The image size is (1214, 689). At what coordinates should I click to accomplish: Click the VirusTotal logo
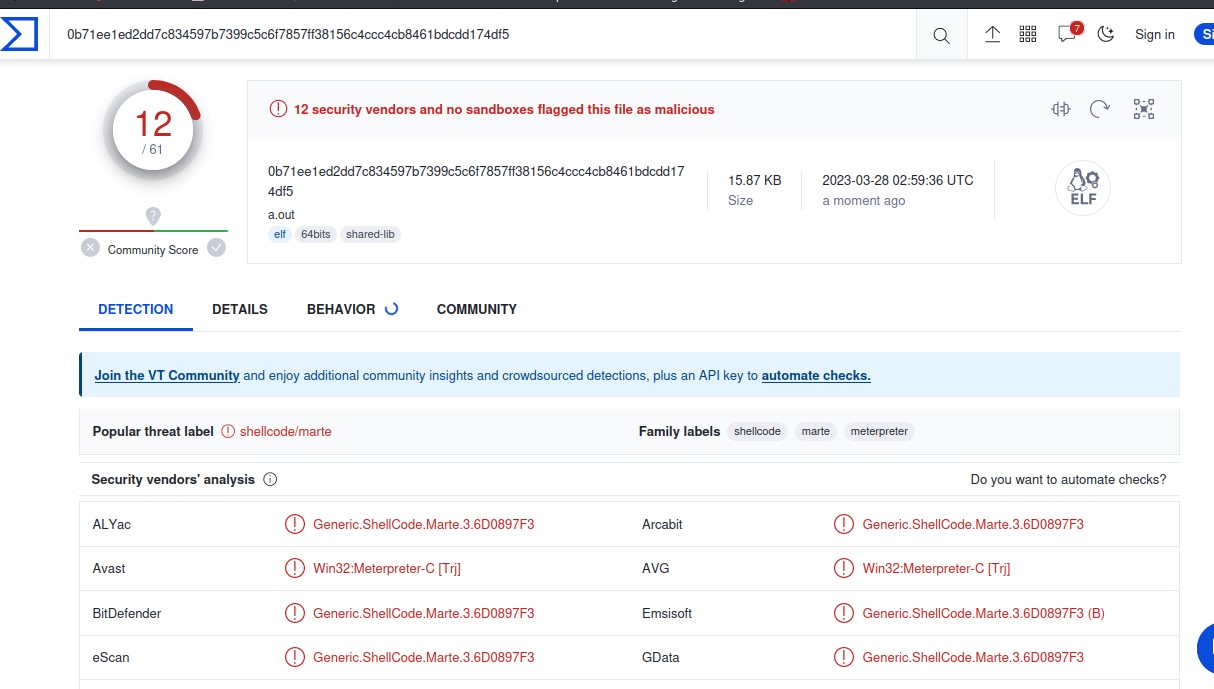coord(20,34)
